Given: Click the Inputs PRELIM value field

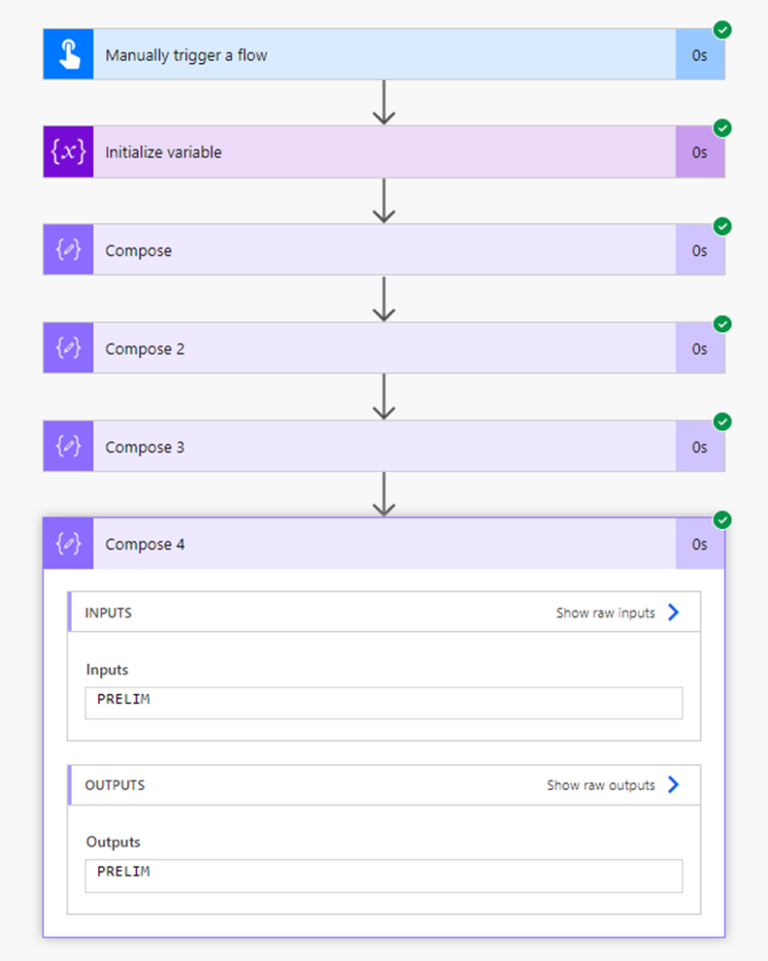Looking at the screenshot, I should point(384,702).
